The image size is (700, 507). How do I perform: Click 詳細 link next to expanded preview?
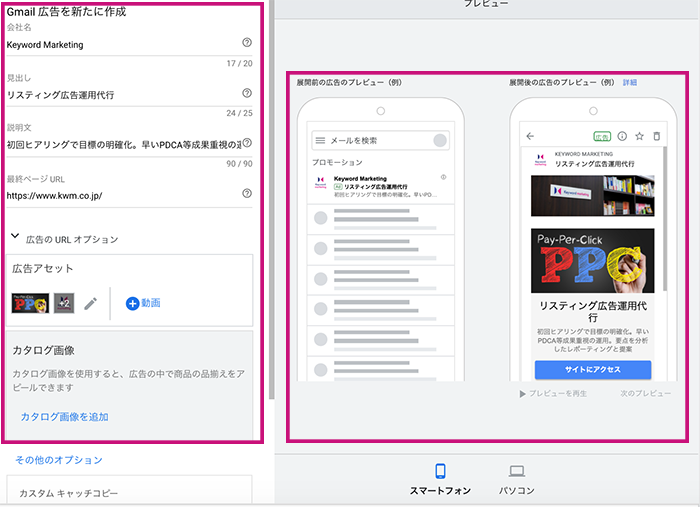(630, 83)
